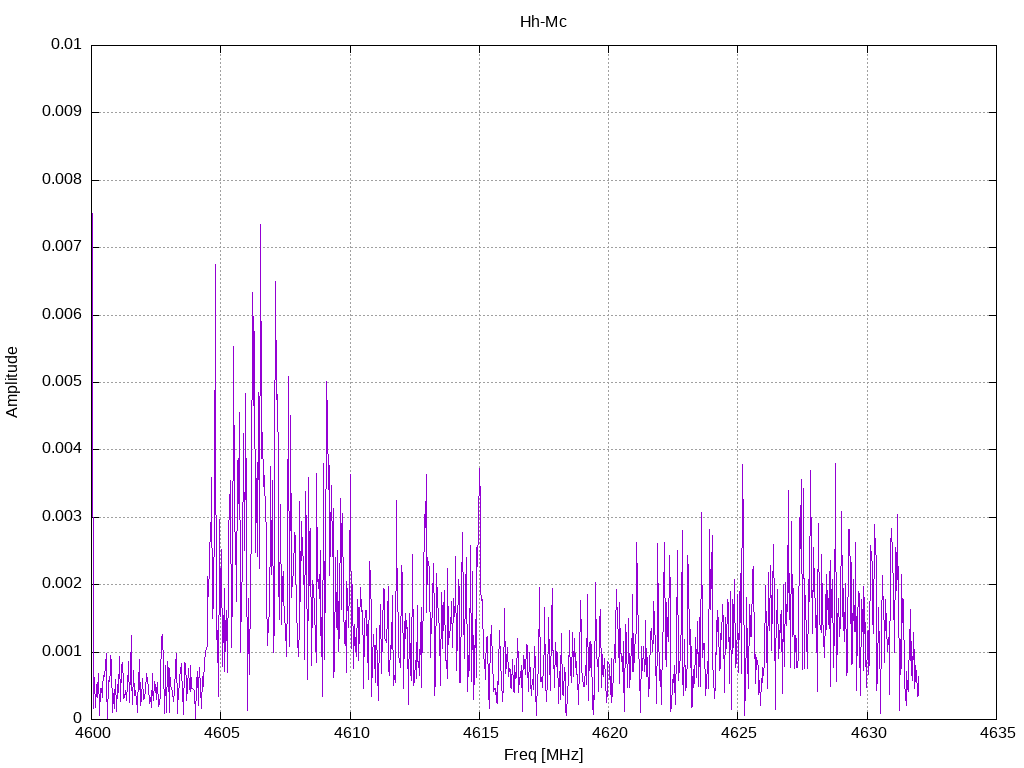Click the 0.005 amplitude tick label
The width and height of the screenshot is (1024, 768).
[61, 382]
